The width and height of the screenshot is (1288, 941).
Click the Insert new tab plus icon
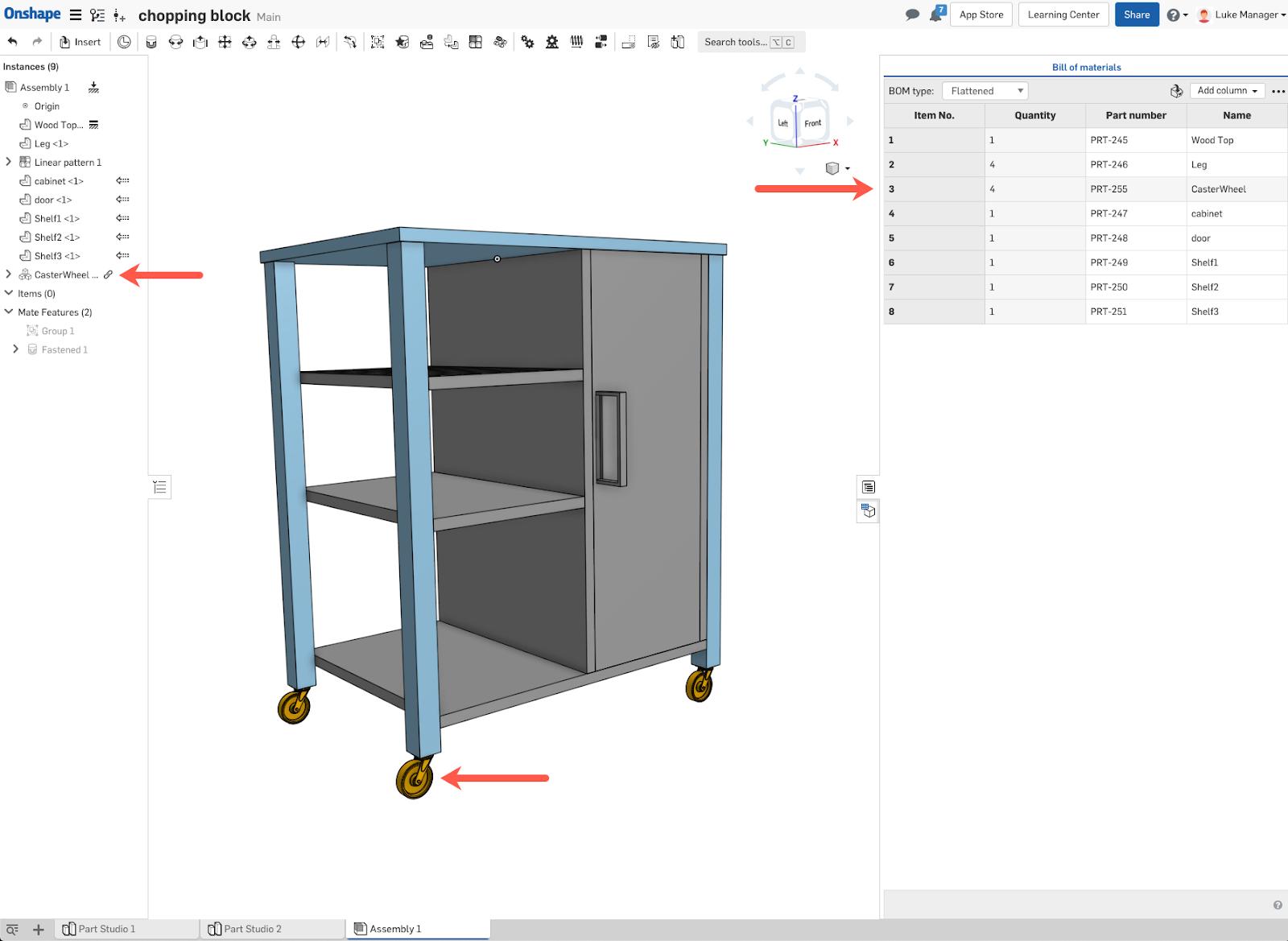[x=38, y=929]
